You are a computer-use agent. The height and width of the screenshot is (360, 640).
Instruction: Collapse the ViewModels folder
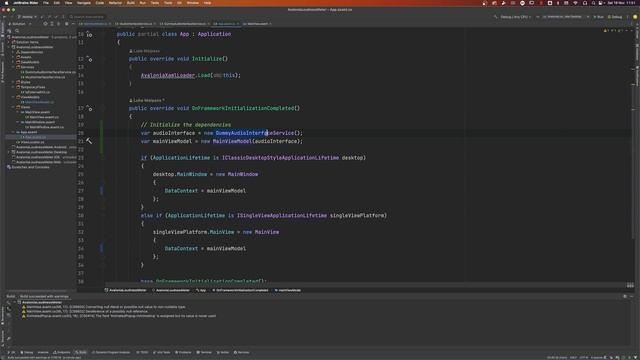pyautogui.click(x=13, y=97)
